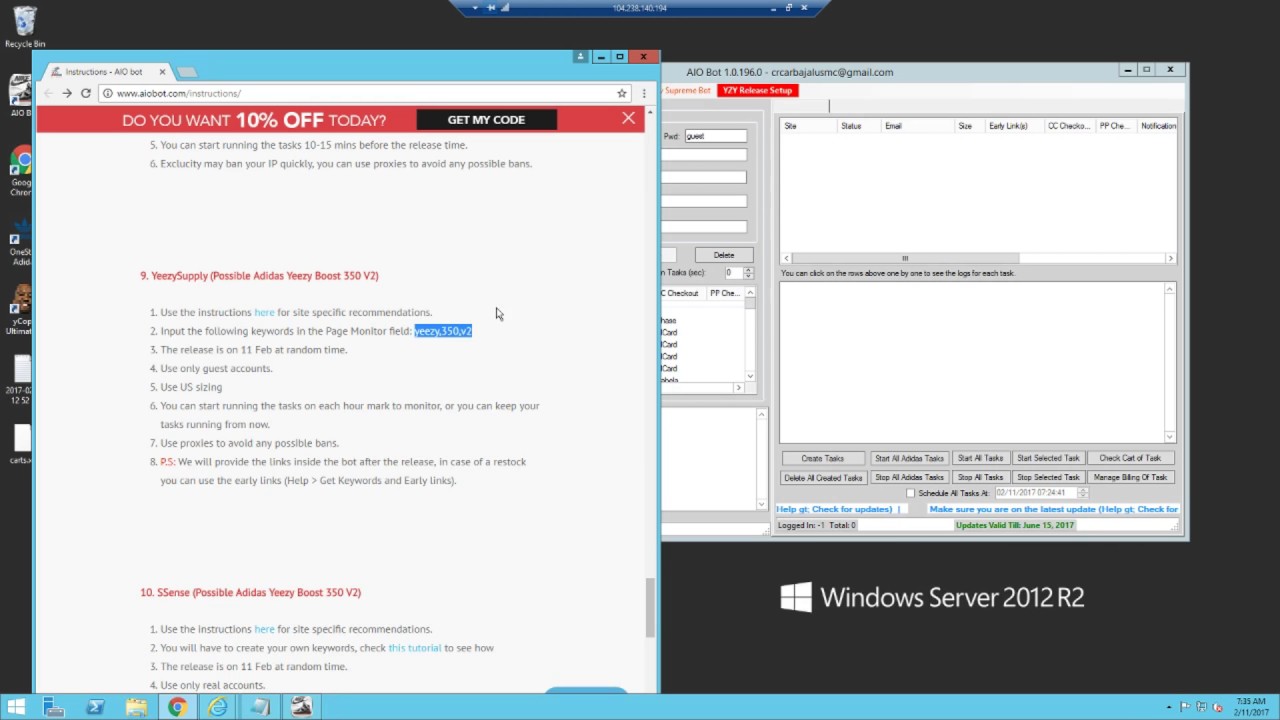Click the Chrome page vertical scrollbar
The width and height of the screenshot is (1280, 720).
coord(651,607)
